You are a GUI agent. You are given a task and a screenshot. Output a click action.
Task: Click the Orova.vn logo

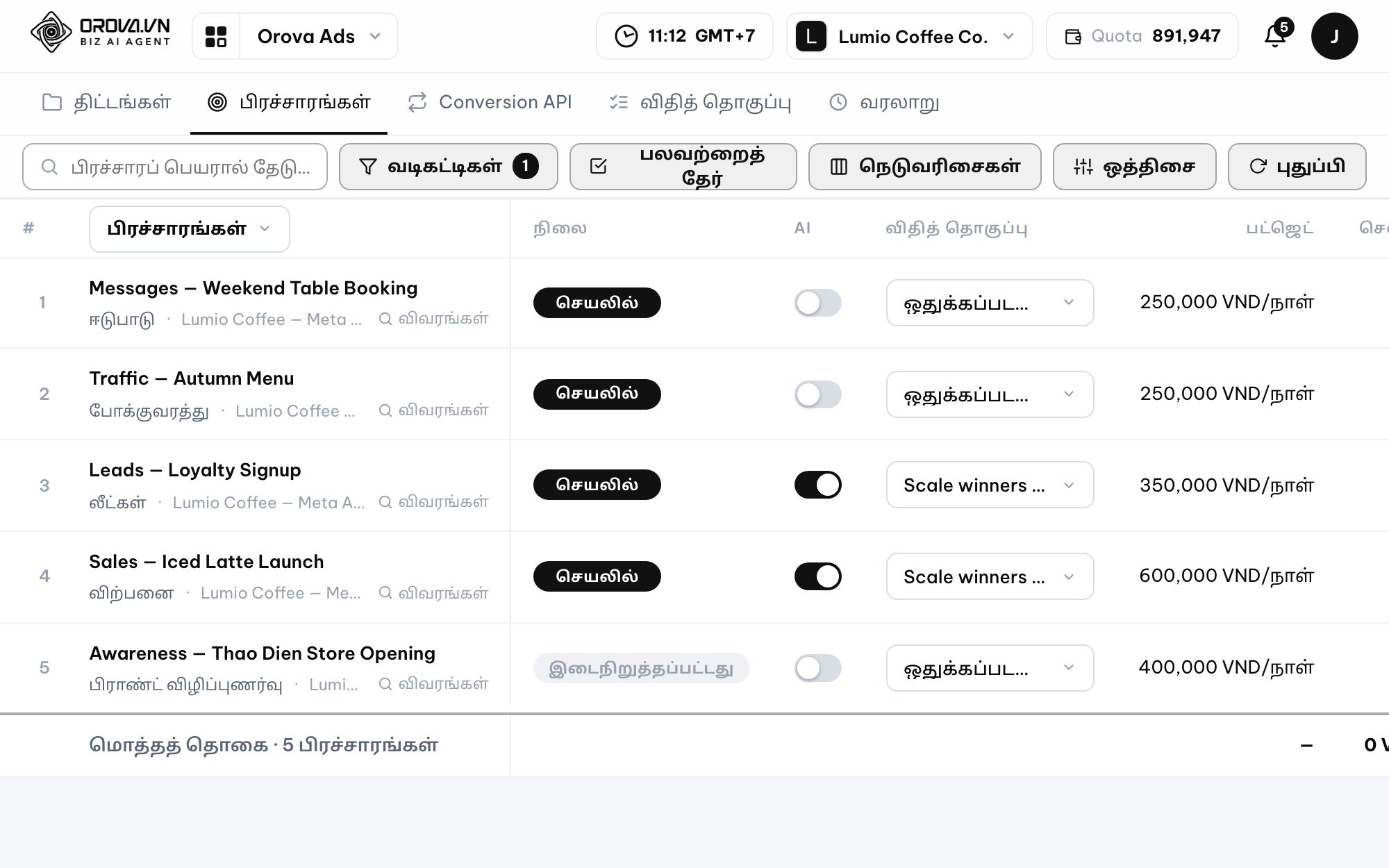pyautogui.click(x=101, y=33)
